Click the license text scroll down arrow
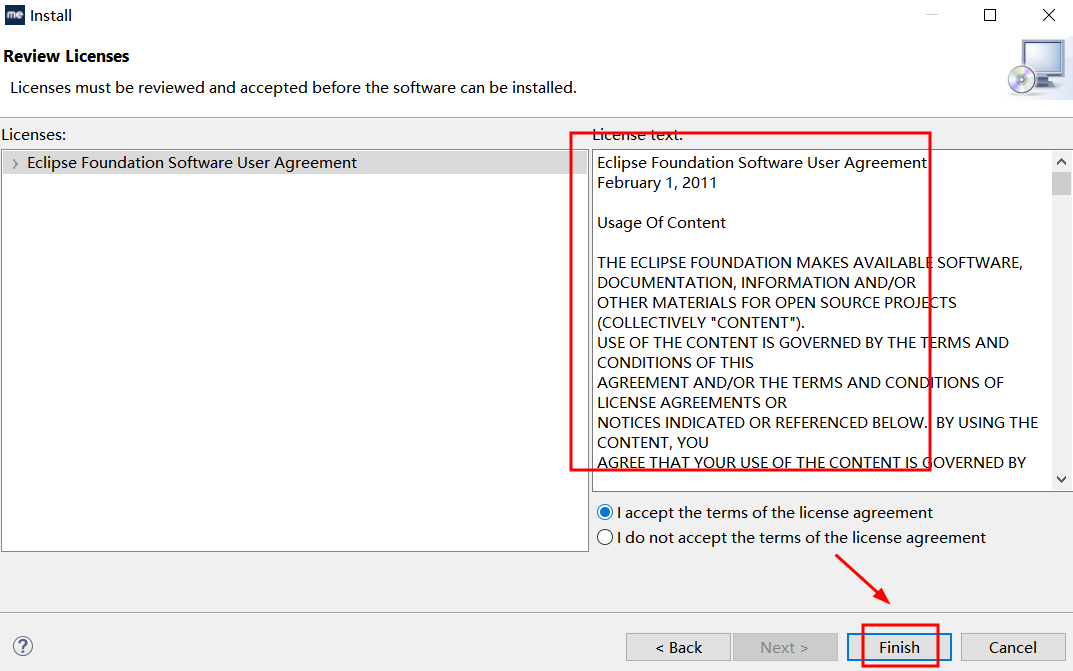 click(1061, 479)
